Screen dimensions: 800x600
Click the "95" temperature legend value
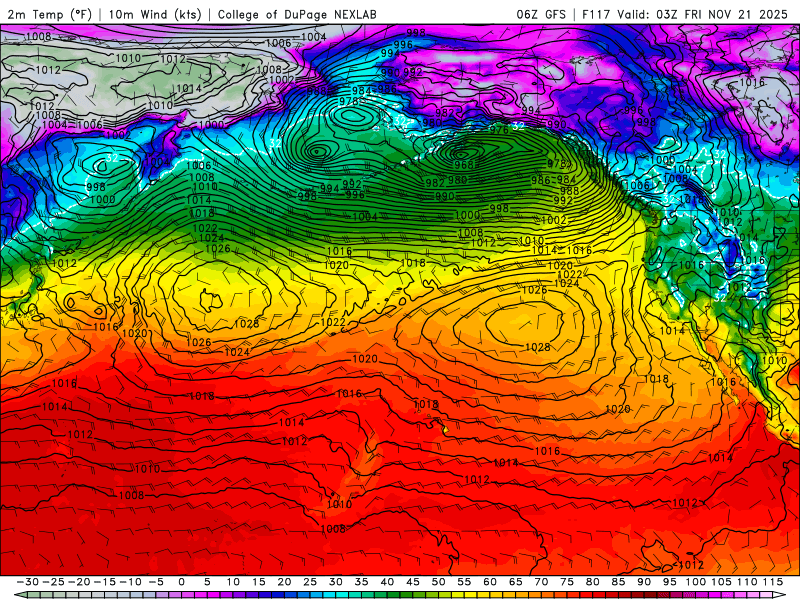pos(669,582)
